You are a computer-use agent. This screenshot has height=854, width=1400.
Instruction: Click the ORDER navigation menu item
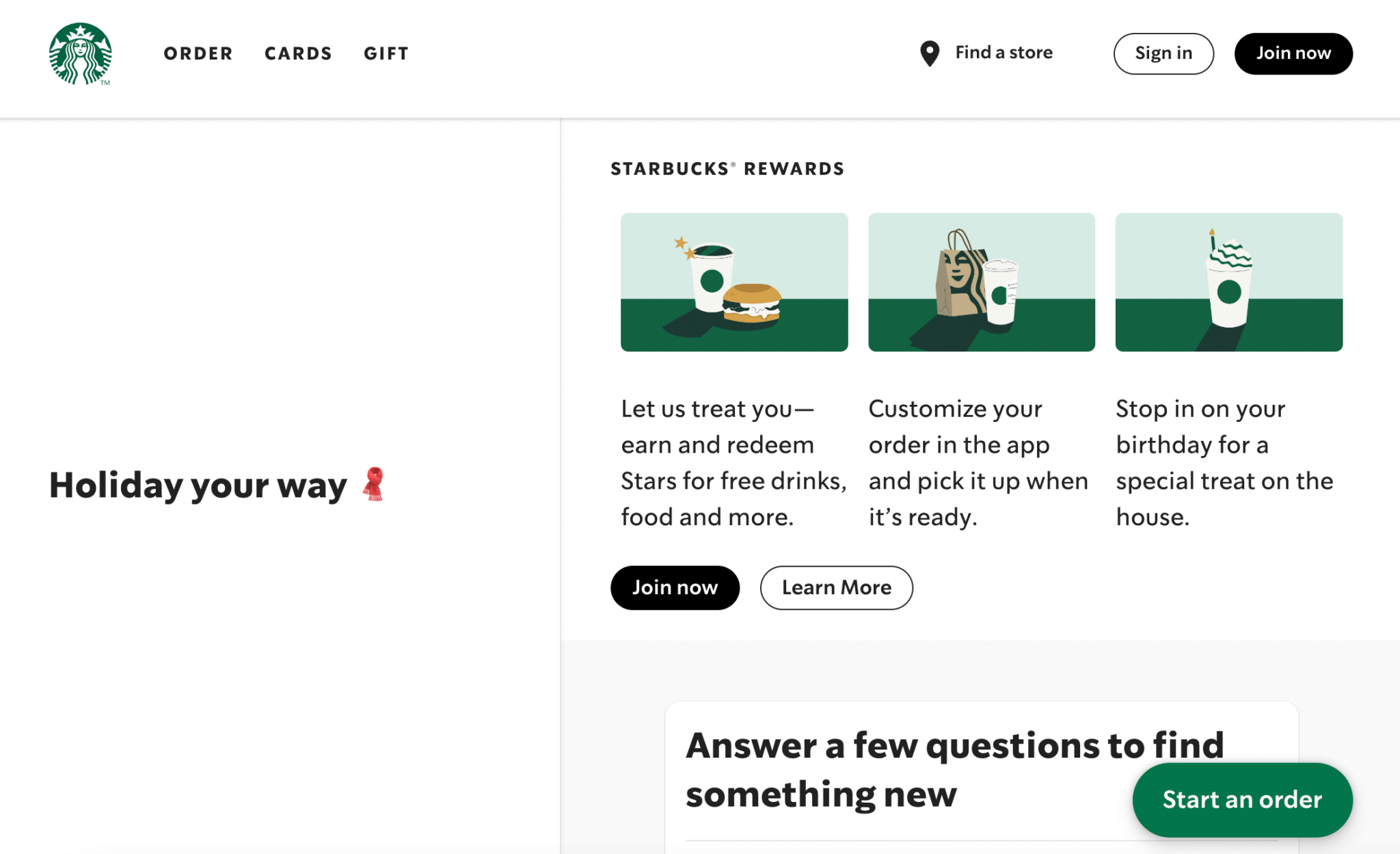point(196,53)
